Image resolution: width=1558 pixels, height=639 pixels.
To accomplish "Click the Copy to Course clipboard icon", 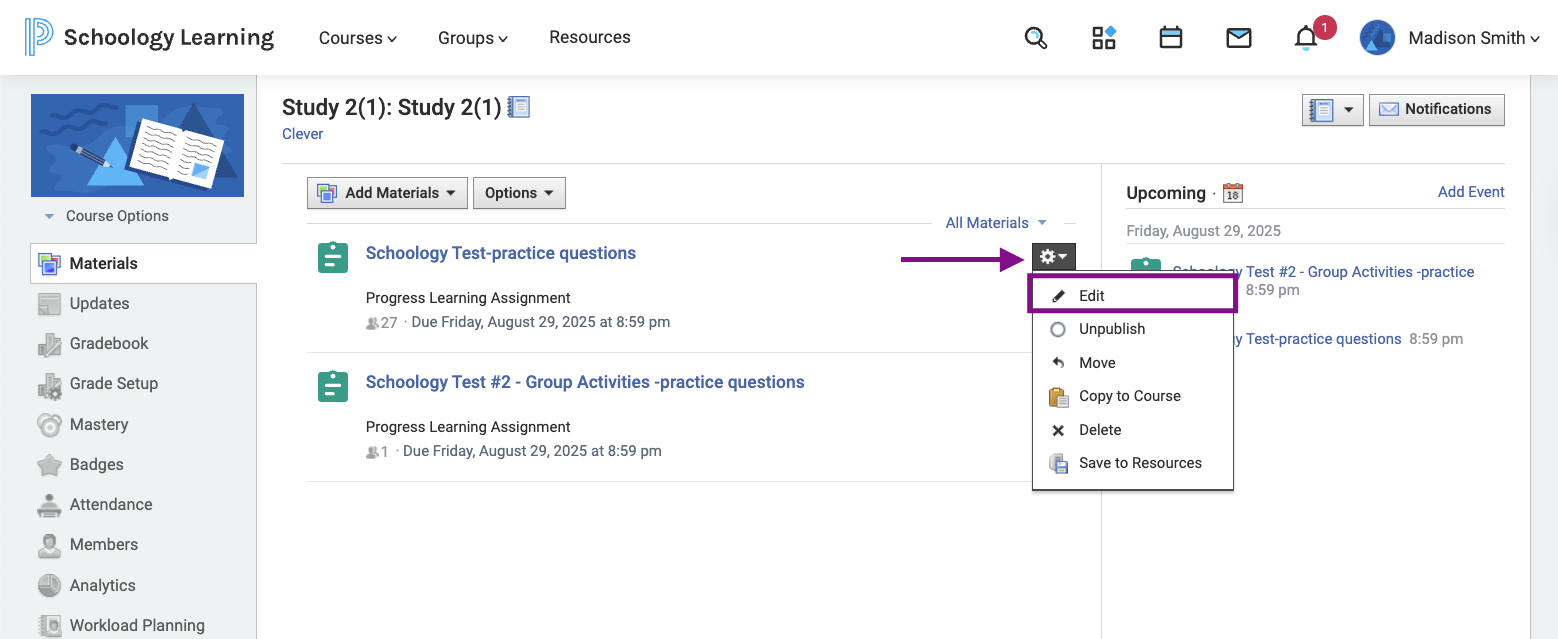I will pos(1058,397).
